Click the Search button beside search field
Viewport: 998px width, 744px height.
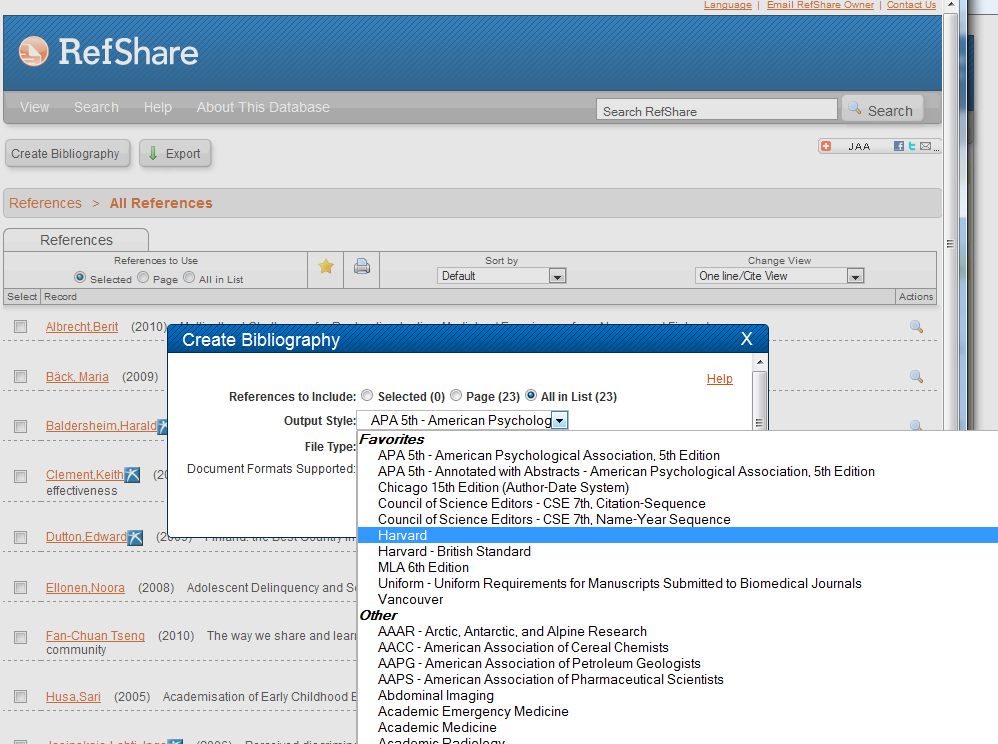coord(882,109)
